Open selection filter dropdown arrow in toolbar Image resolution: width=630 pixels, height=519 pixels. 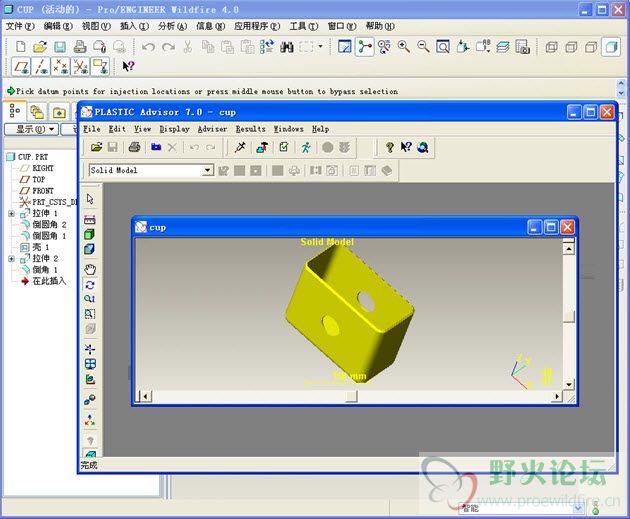click(x=320, y=47)
